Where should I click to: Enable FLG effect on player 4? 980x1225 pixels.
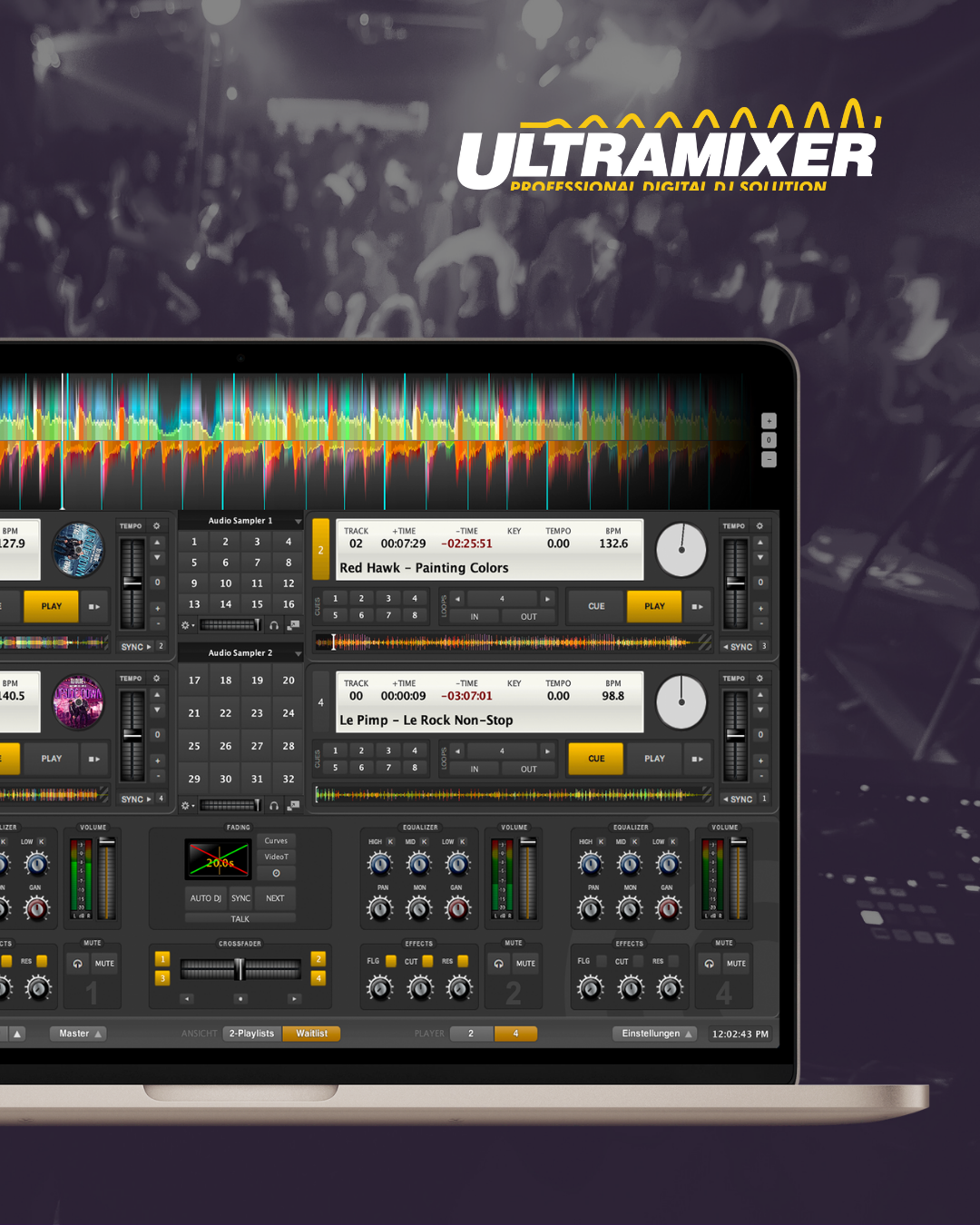(x=602, y=961)
